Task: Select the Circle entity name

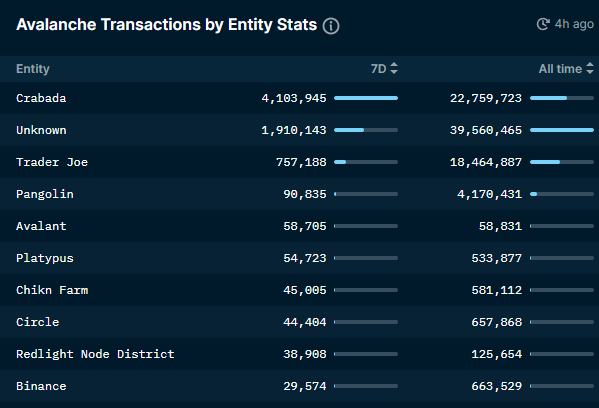Action: coord(37,322)
